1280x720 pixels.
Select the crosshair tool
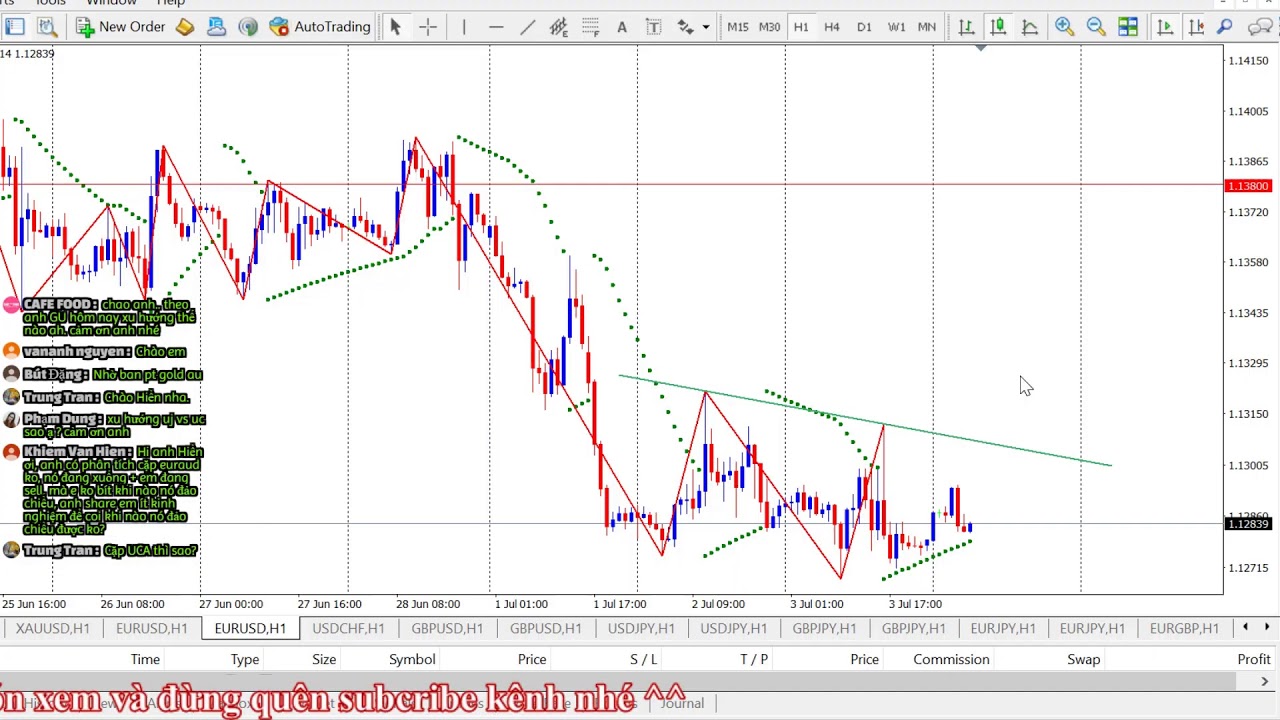(x=428, y=27)
